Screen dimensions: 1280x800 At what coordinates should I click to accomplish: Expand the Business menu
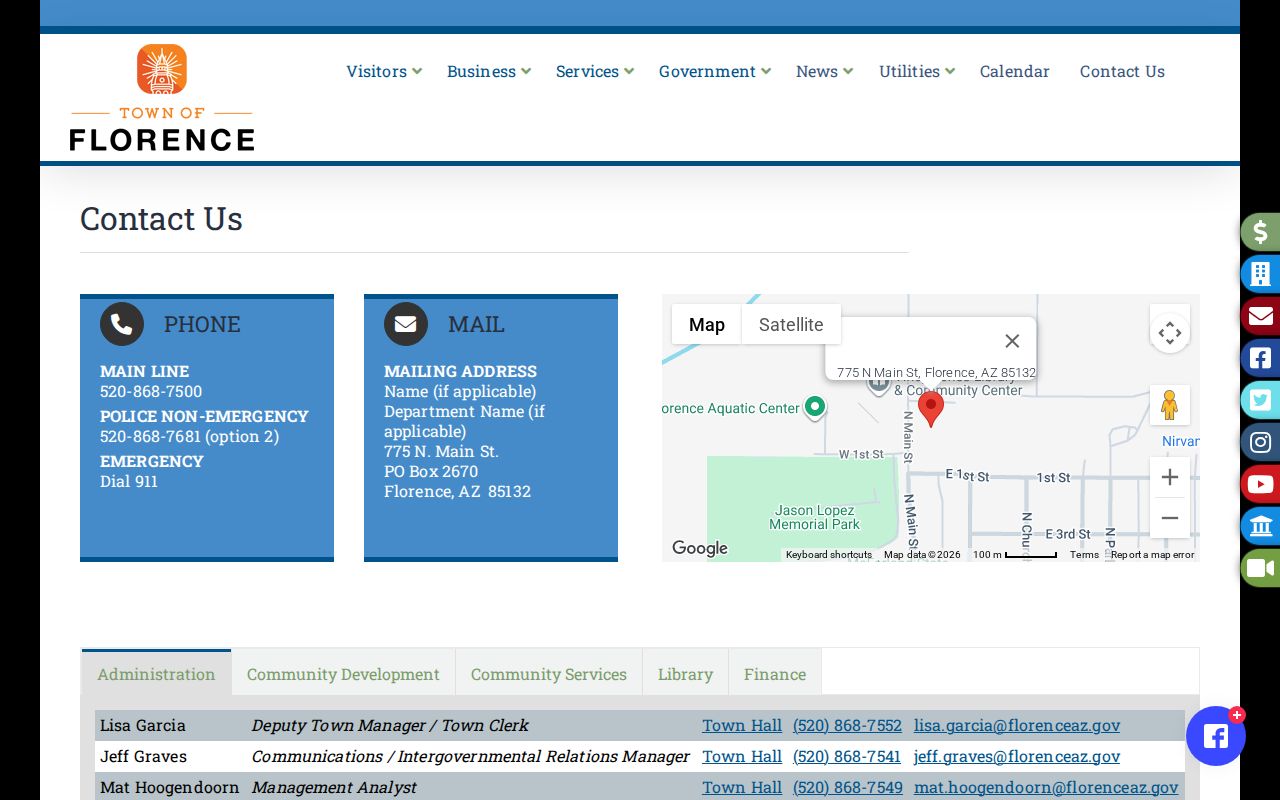pos(489,71)
